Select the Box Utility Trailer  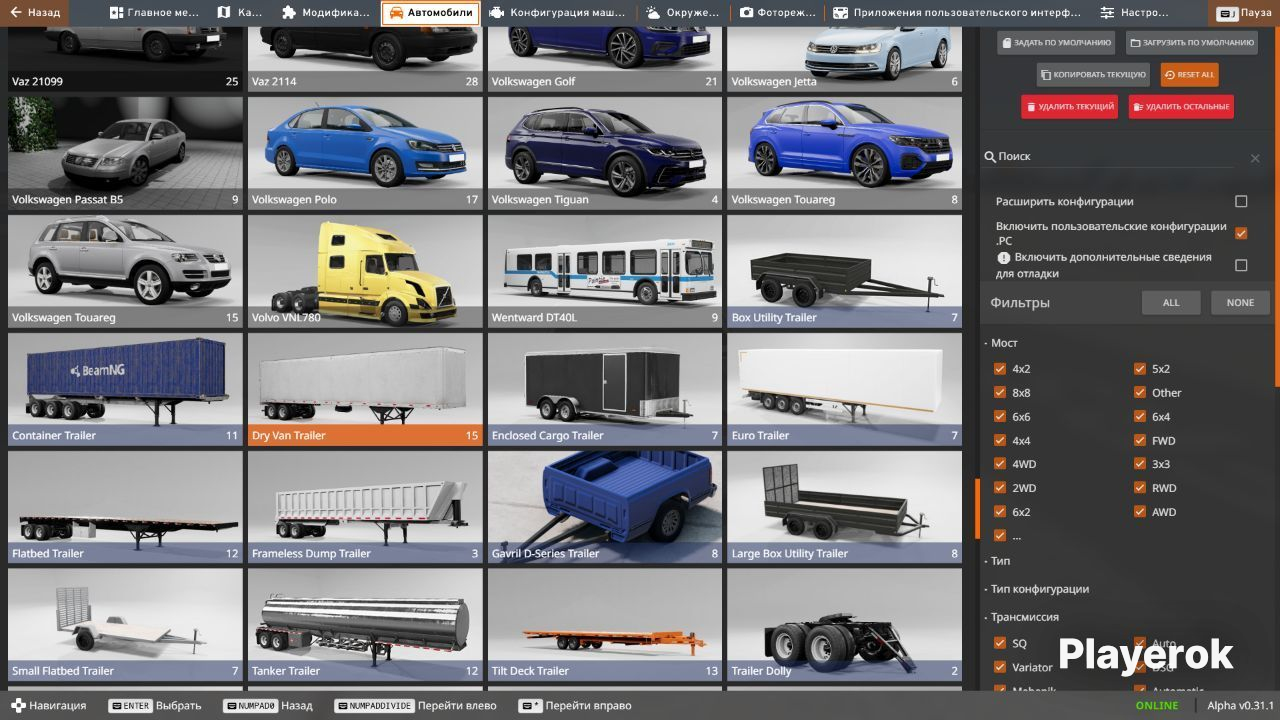click(844, 271)
